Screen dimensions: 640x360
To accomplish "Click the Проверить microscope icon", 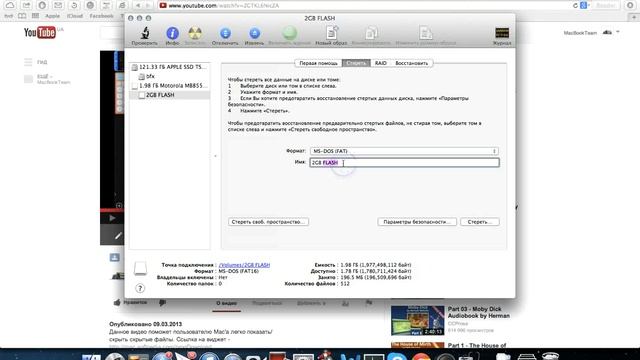I will coord(145,33).
